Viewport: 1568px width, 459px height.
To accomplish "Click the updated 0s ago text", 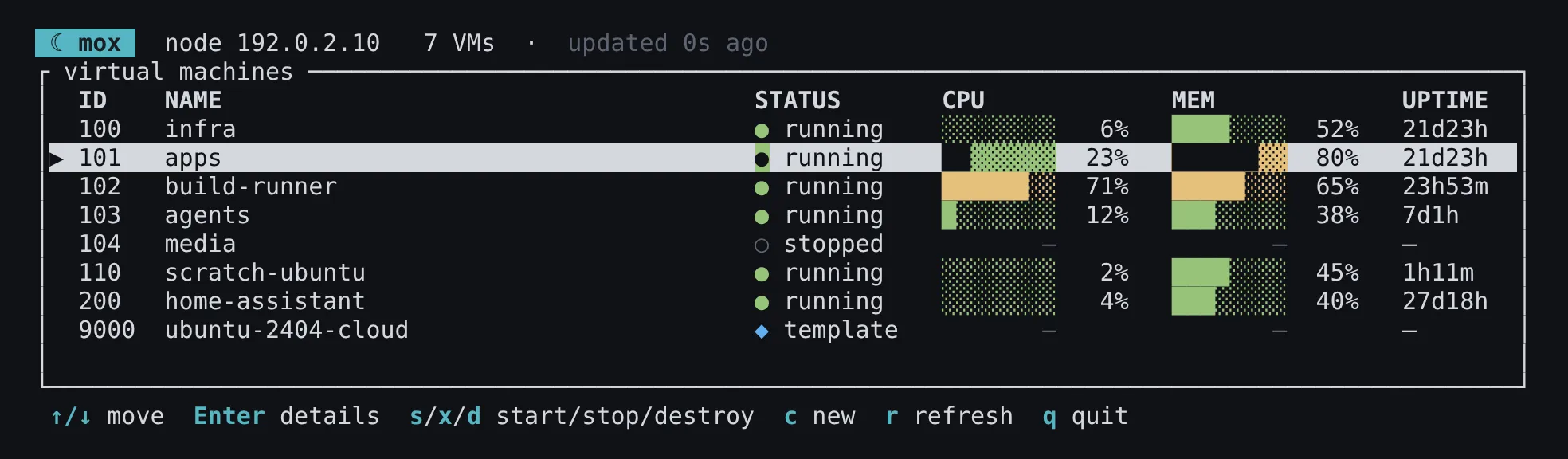I will coord(668,43).
